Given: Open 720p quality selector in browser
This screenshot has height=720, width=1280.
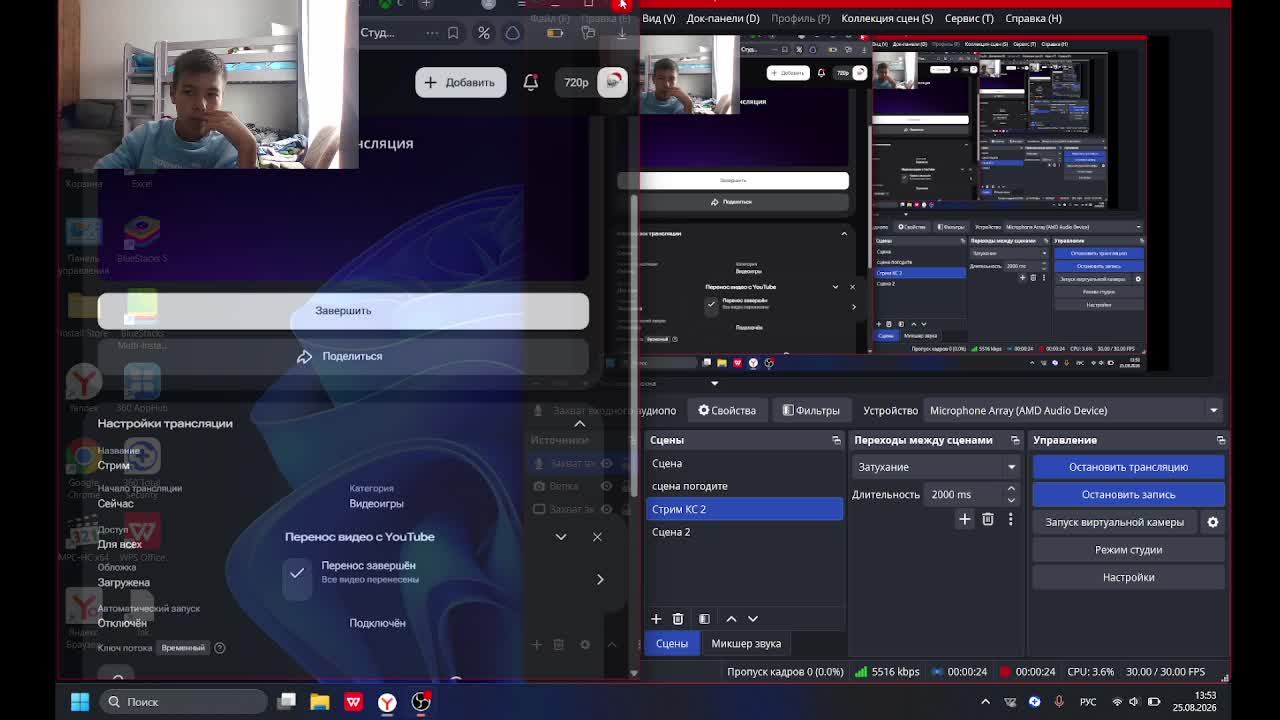Looking at the screenshot, I should pos(576,82).
